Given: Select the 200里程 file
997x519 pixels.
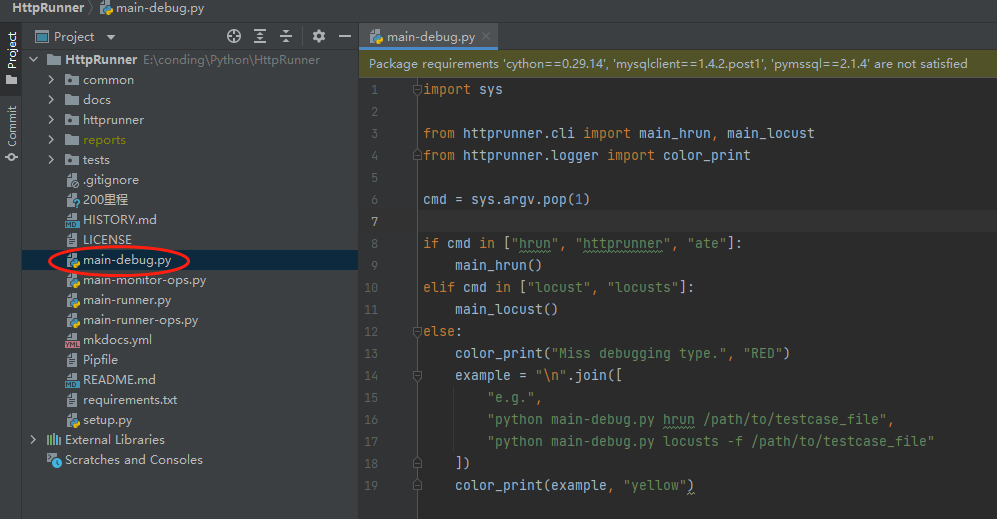Looking at the screenshot, I should (x=106, y=200).
